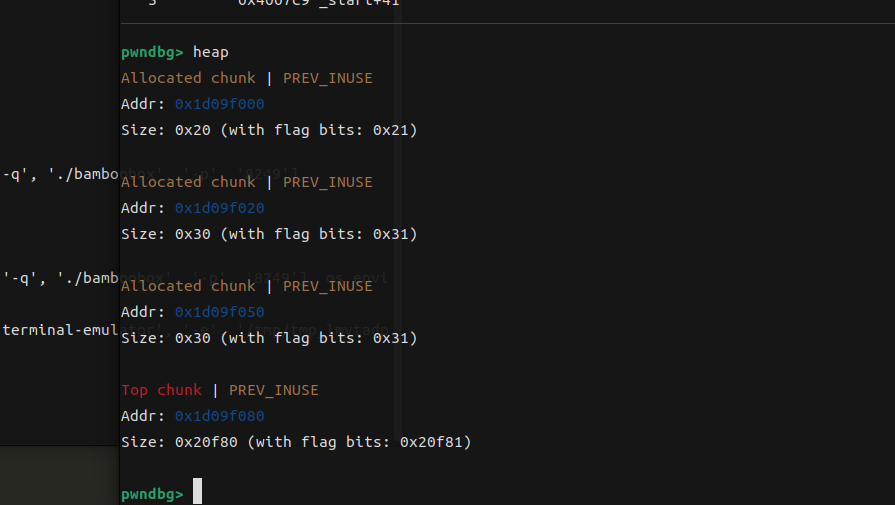Screen dimensions: 895x505
Task: Click the heap address 0x1d09f020
Action: pyautogui.click(x=219, y=208)
